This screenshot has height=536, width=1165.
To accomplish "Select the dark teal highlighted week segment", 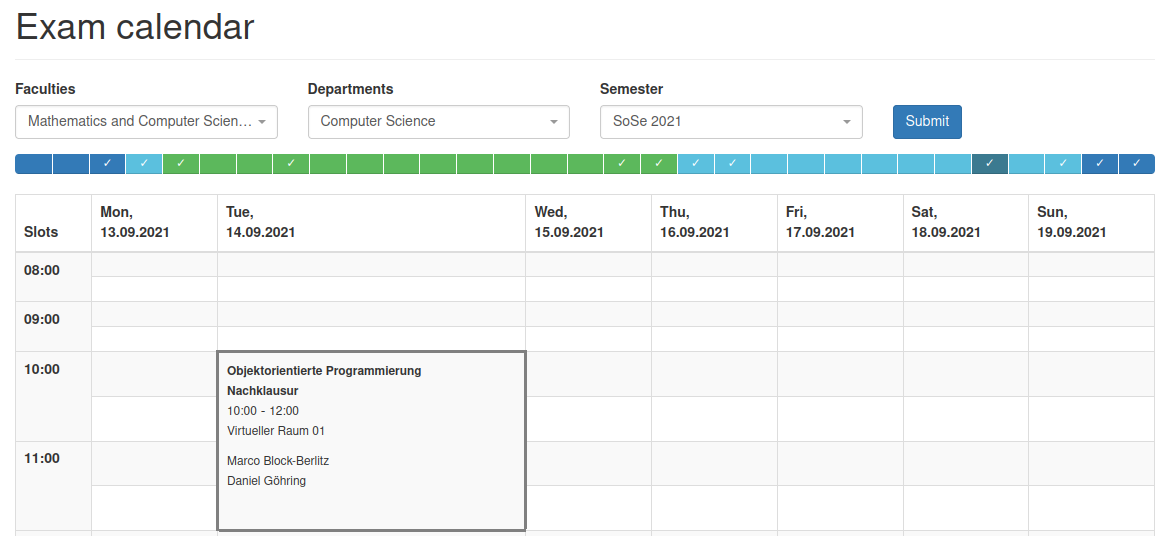I will pos(990,164).
